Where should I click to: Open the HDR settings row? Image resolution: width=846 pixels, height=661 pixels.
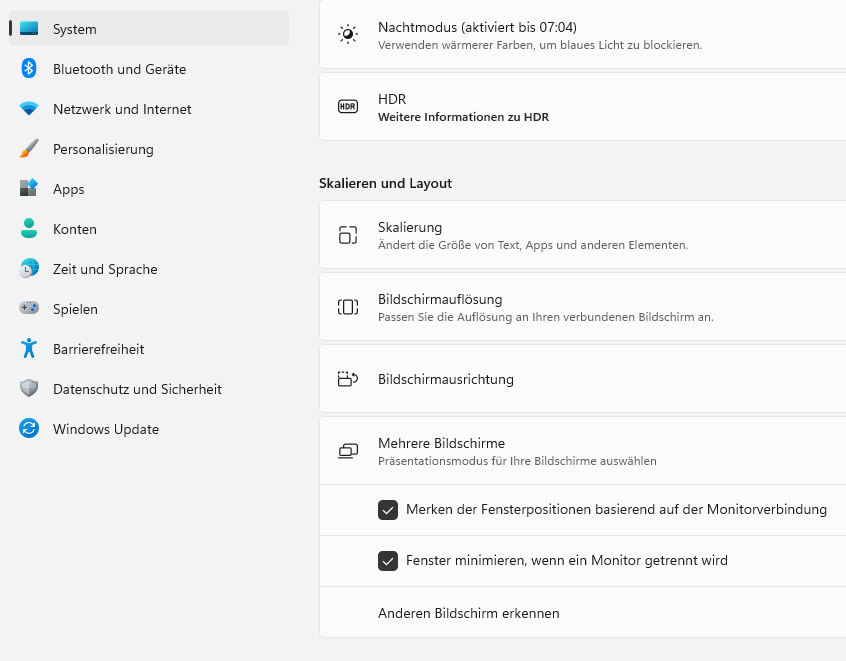[x=583, y=106]
